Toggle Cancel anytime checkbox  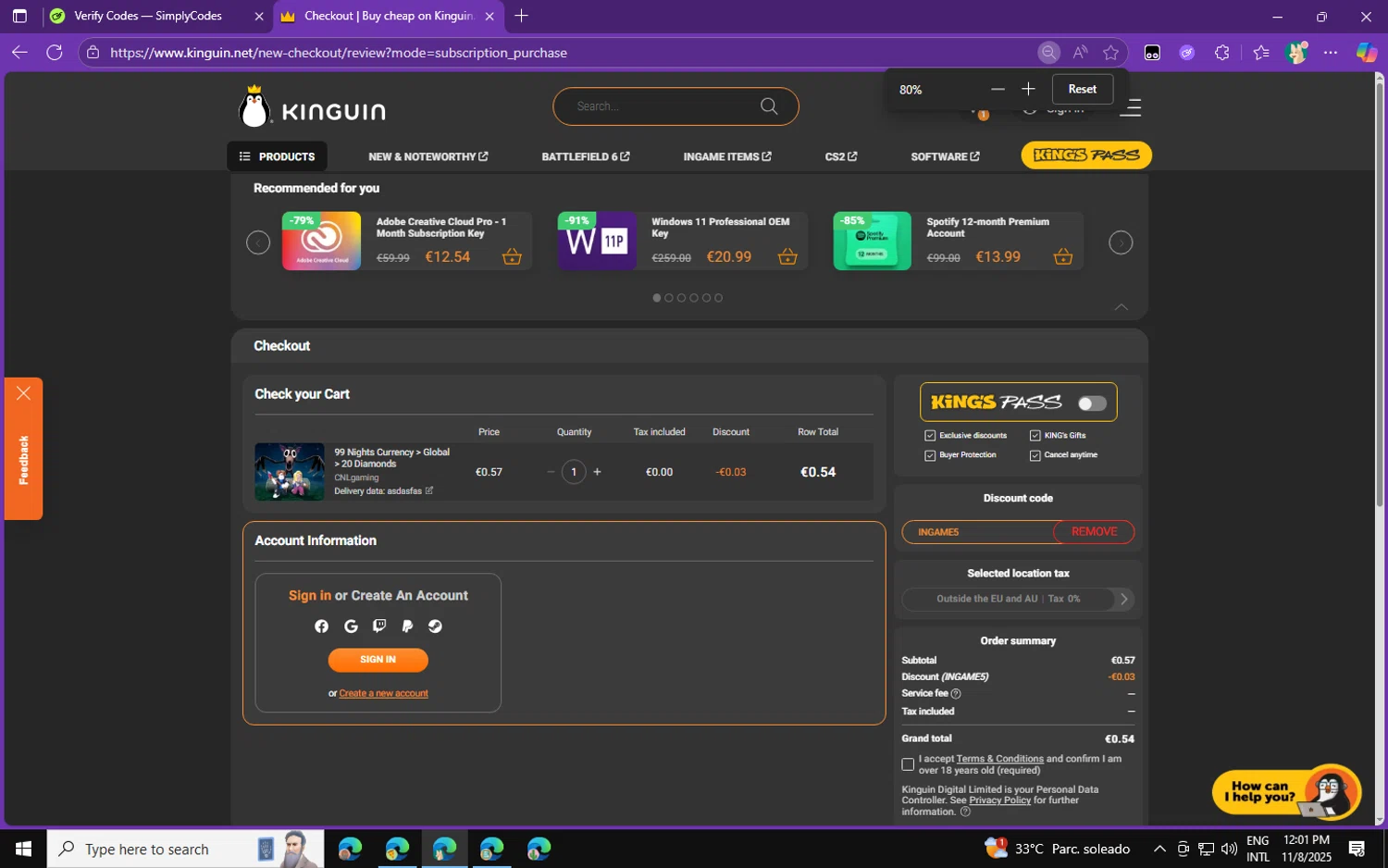pyautogui.click(x=1035, y=455)
